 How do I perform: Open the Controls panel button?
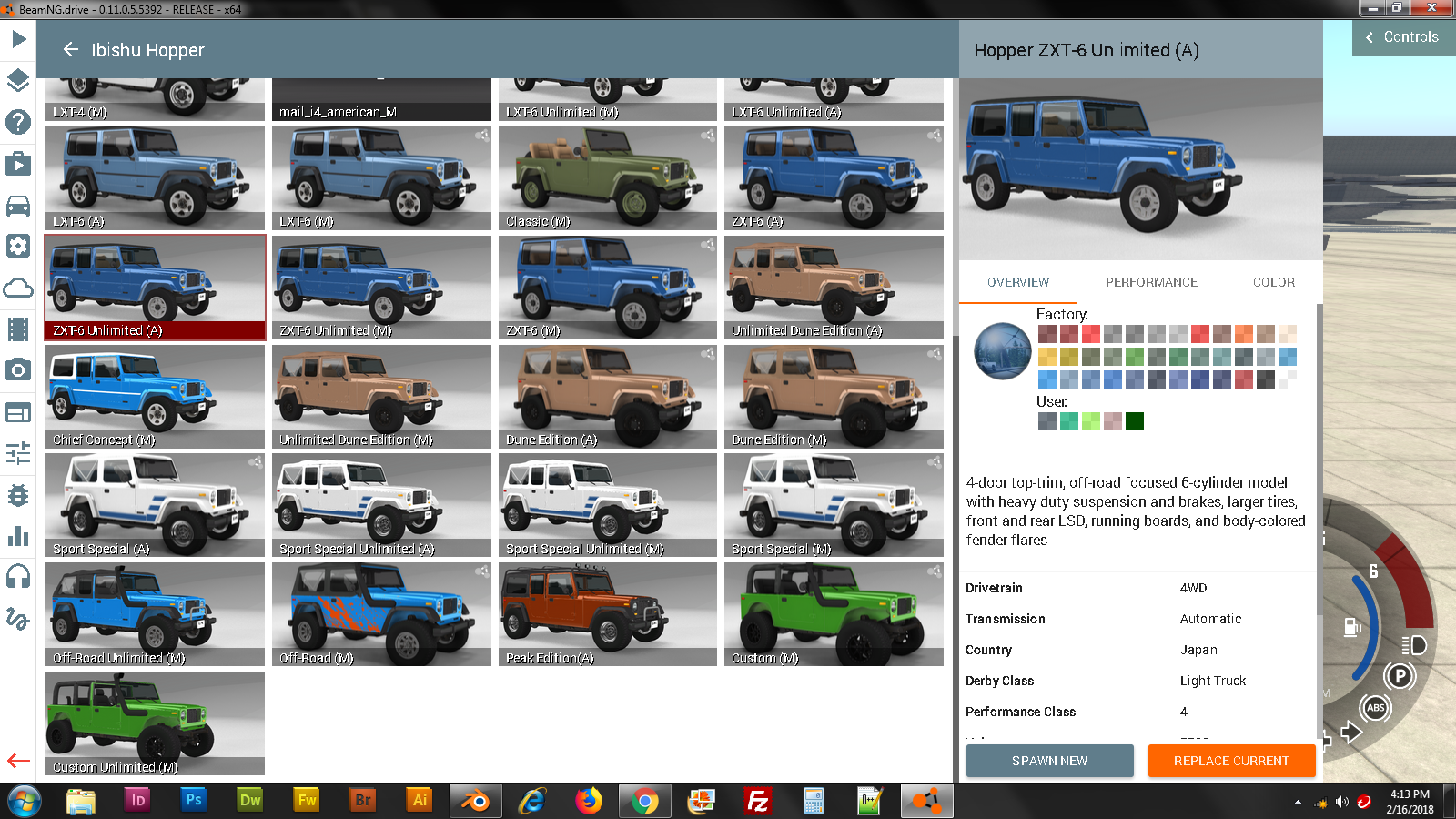coord(1402,37)
